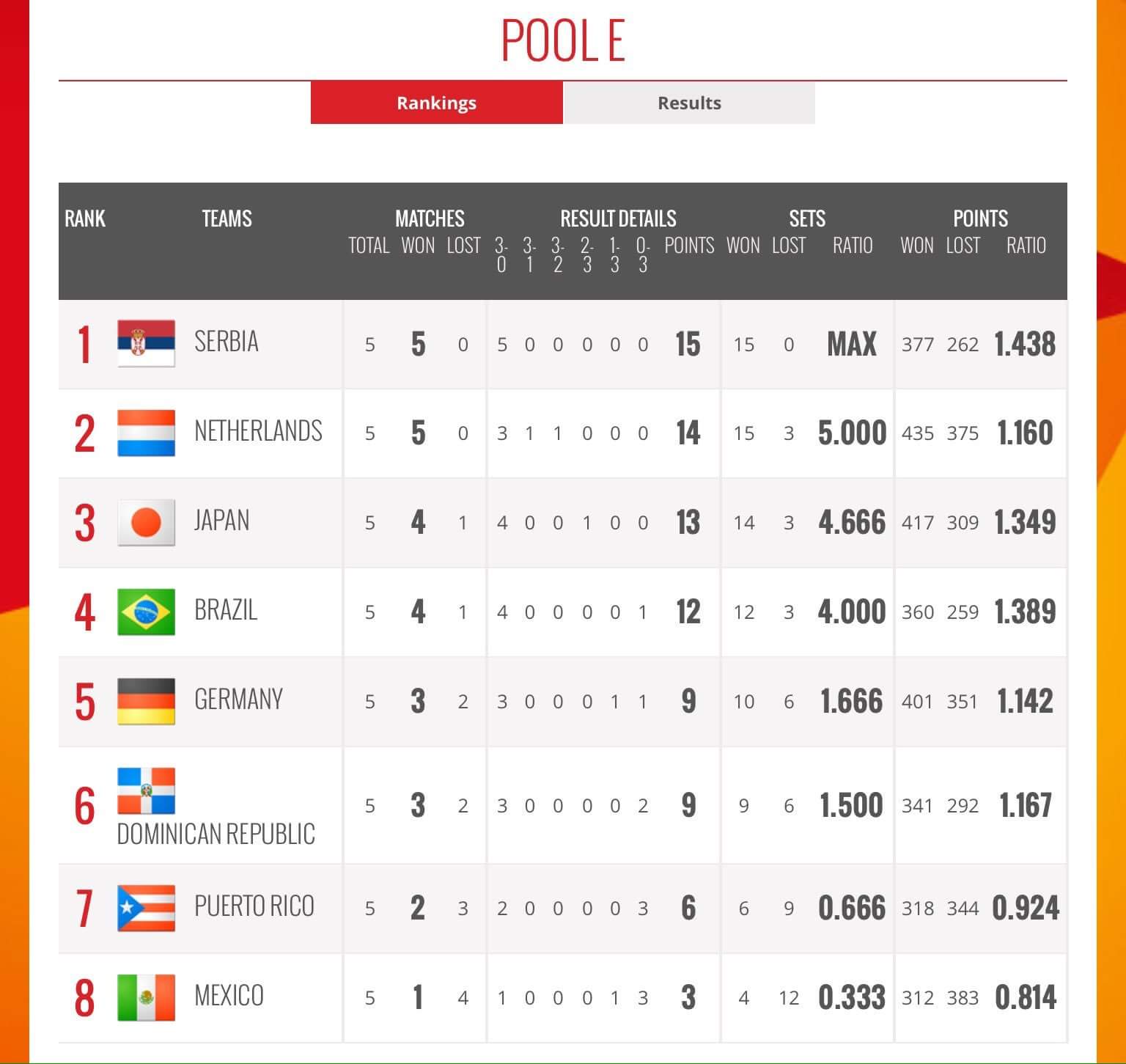The height and width of the screenshot is (1064, 1126).
Task: Open the Netherlands team name link
Action: click(x=258, y=431)
